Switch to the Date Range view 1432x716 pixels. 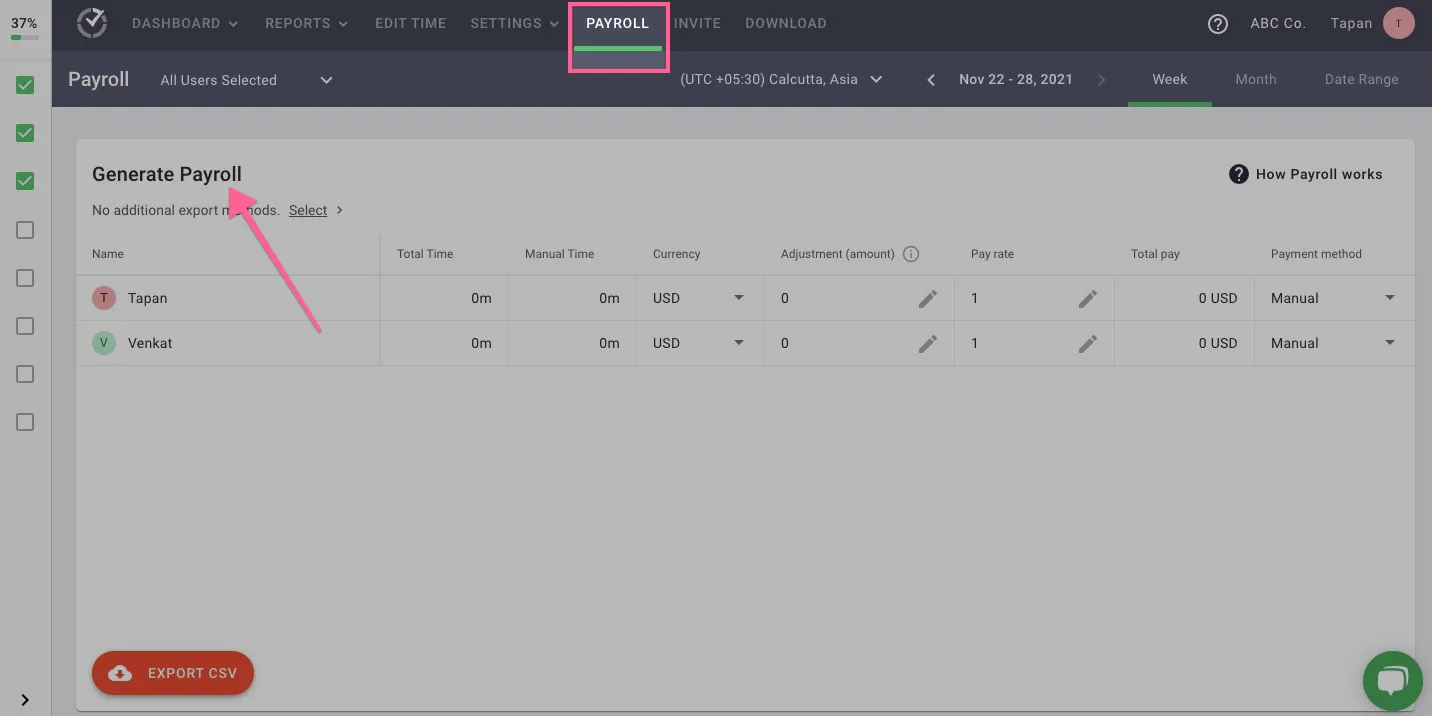point(1362,80)
